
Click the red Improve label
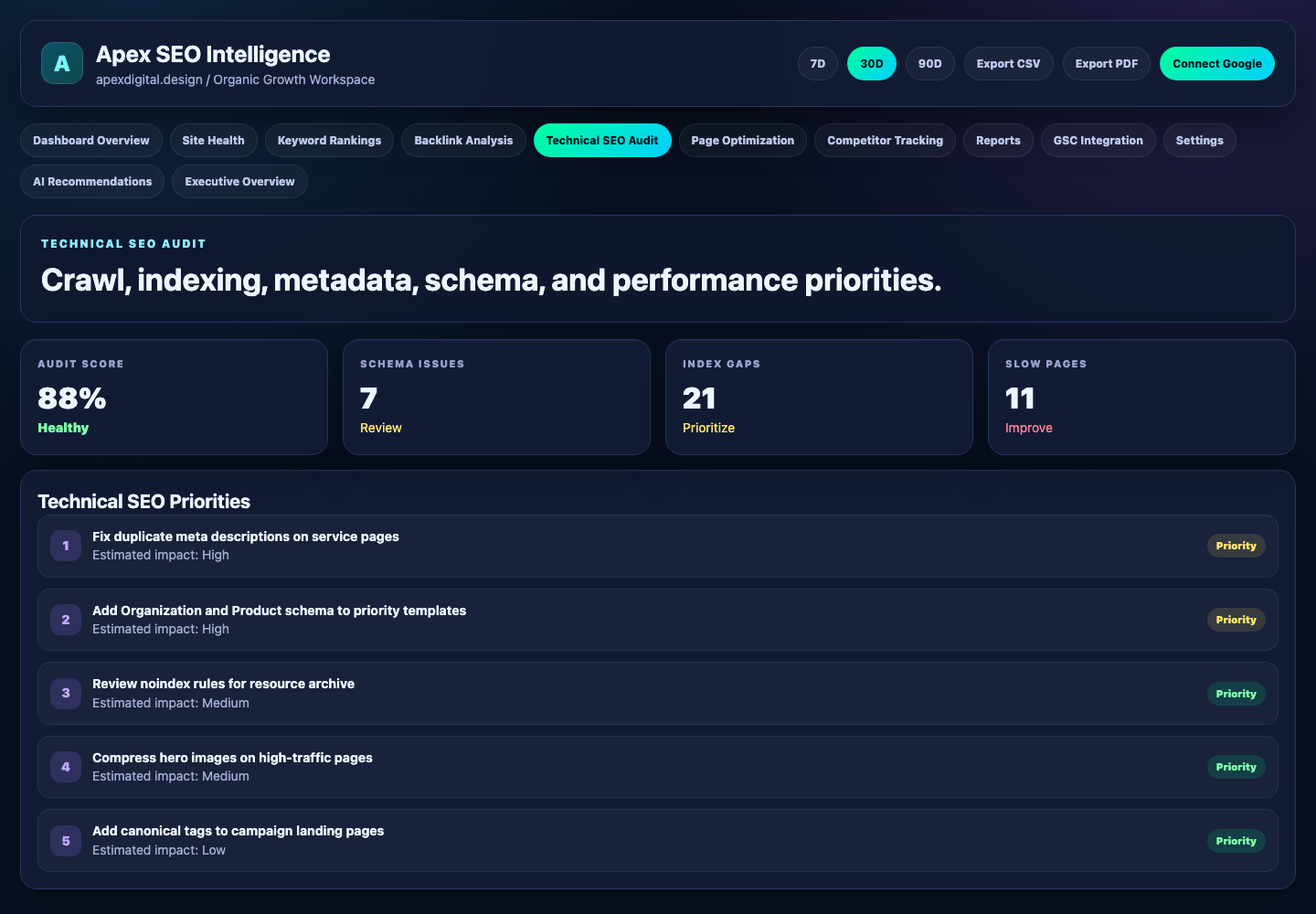pos(1029,428)
